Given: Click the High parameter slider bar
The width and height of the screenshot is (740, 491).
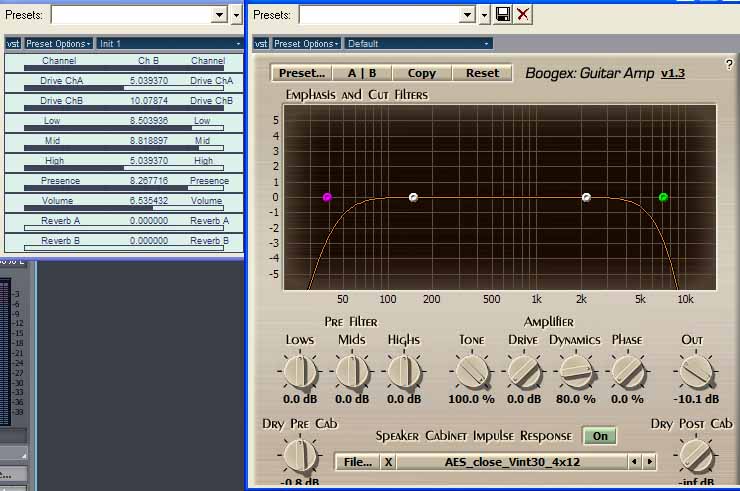Looking at the screenshot, I should click(x=124, y=168).
